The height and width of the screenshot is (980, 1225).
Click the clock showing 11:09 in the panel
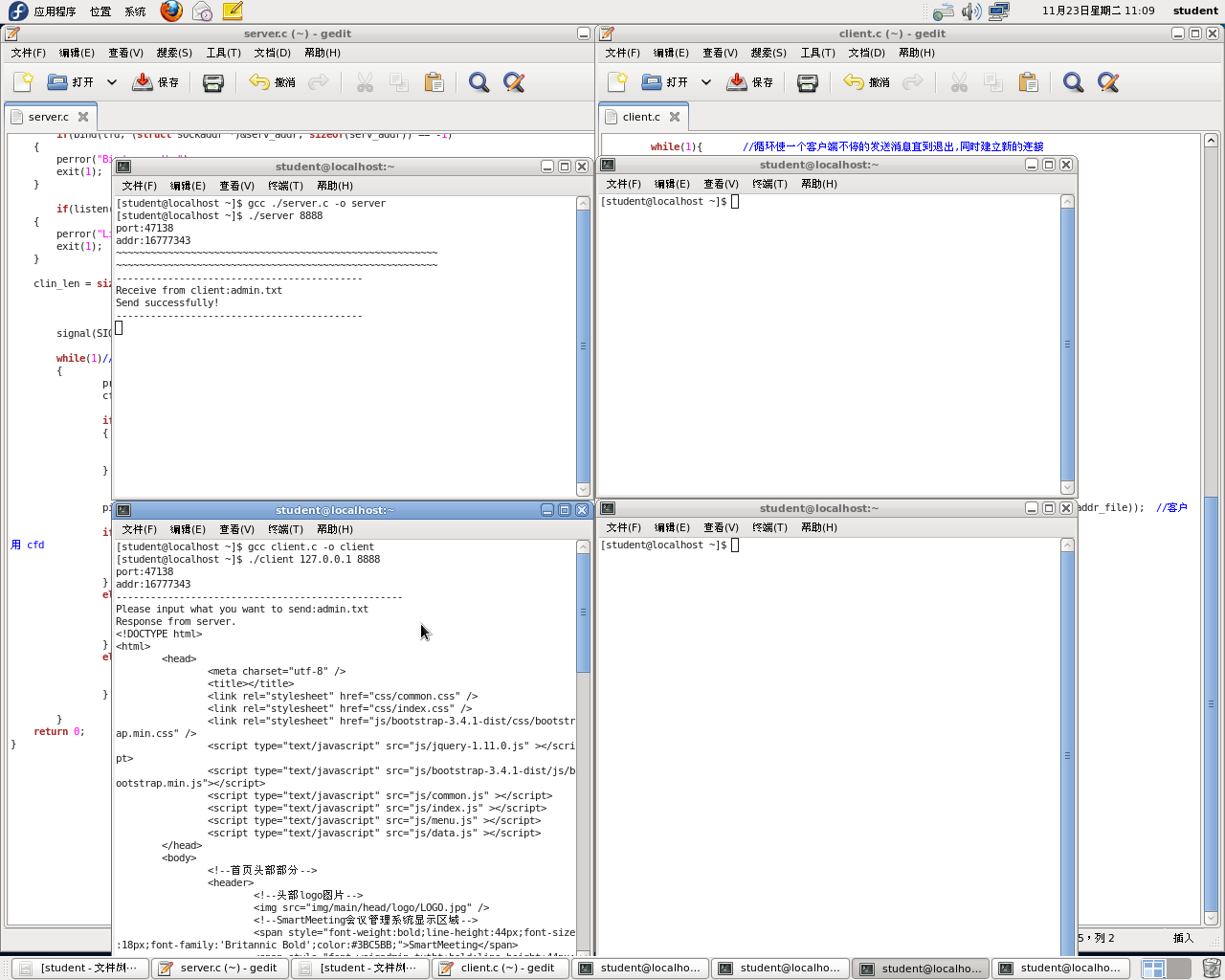click(x=1099, y=11)
